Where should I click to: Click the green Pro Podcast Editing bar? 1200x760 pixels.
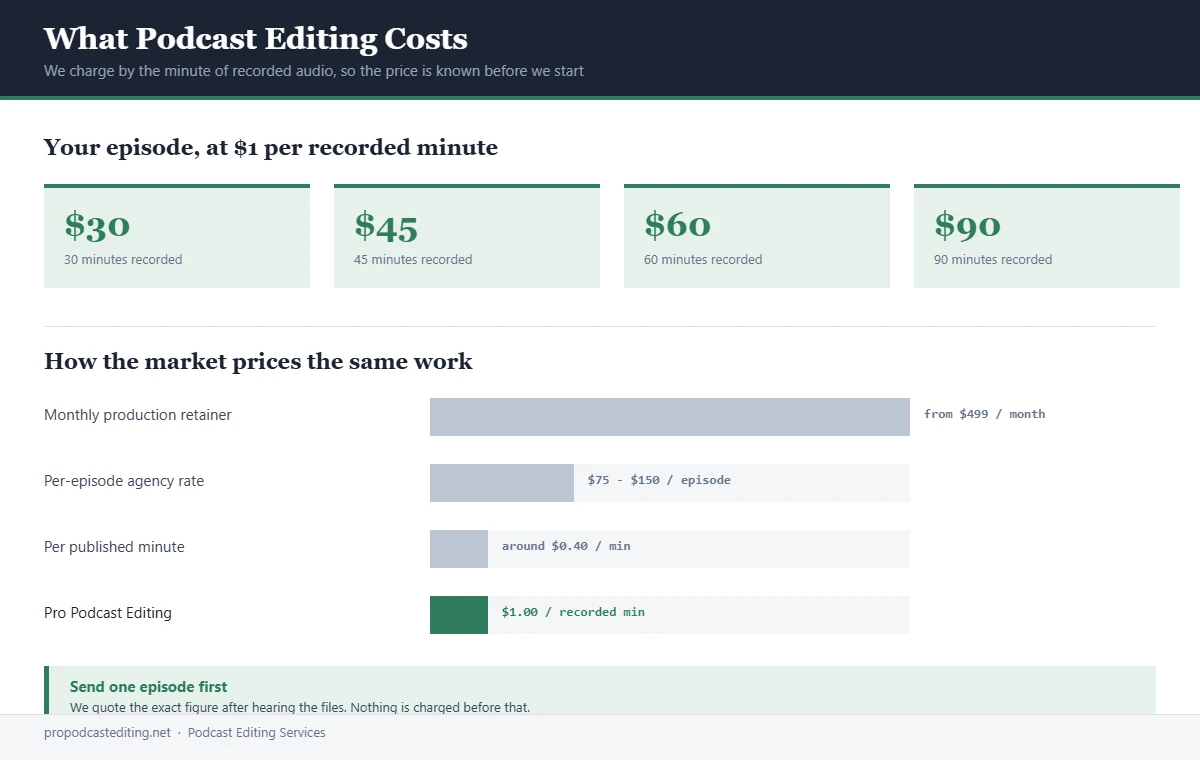(459, 615)
